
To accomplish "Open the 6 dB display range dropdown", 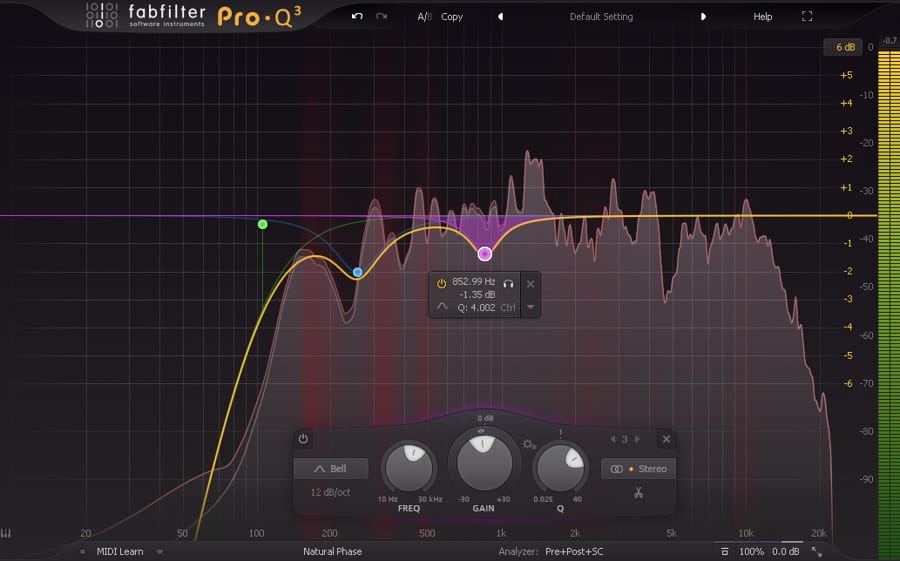I will (844, 47).
